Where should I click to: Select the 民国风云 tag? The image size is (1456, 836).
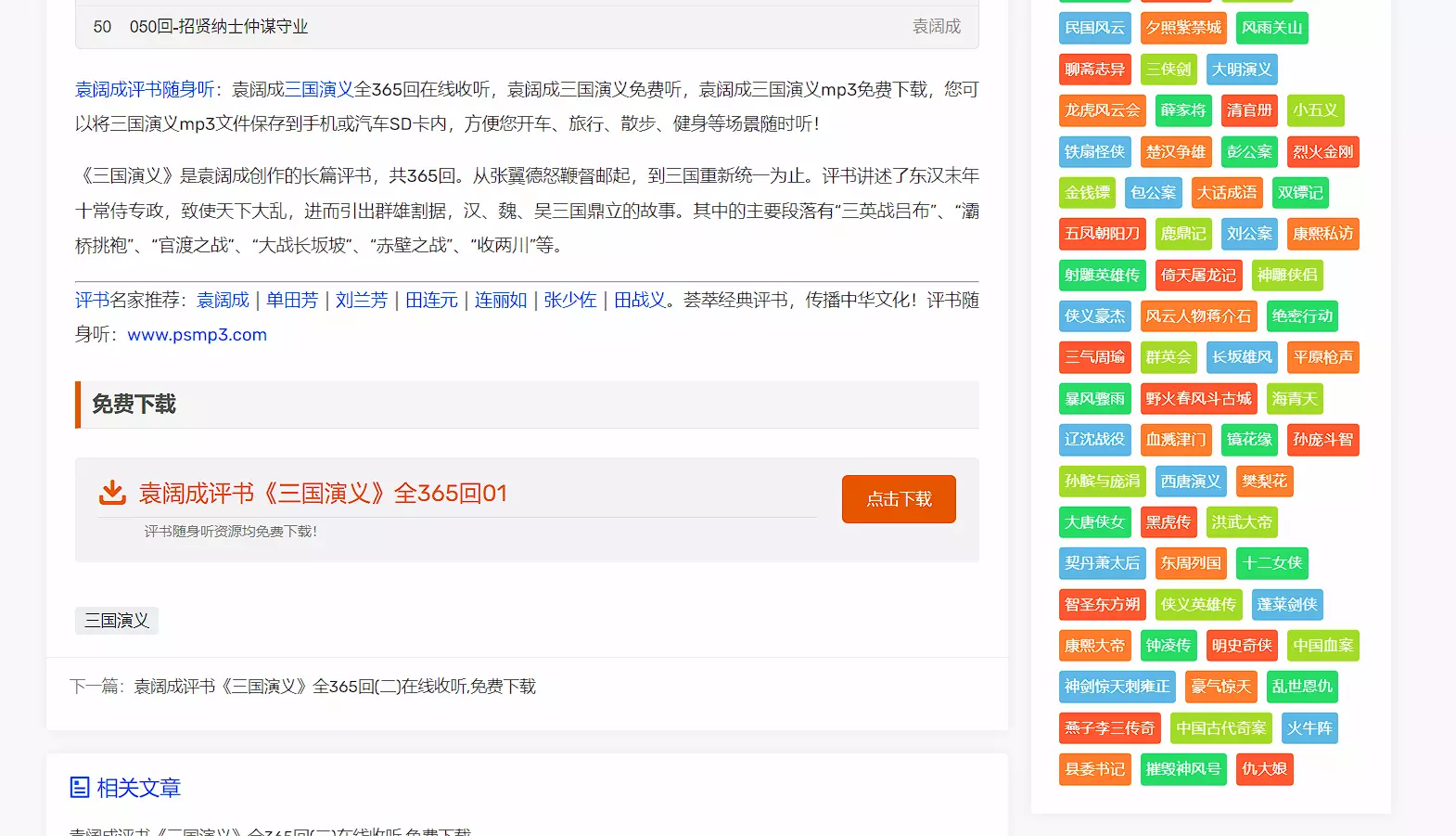click(x=1094, y=28)
